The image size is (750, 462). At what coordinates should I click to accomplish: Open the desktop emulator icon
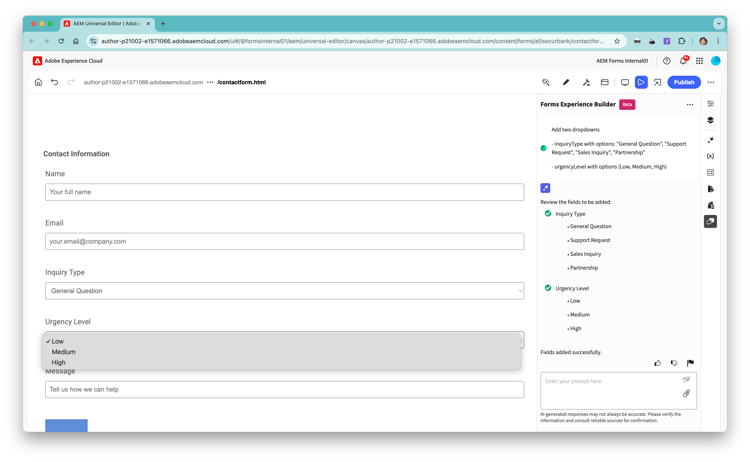coord(625,82)
